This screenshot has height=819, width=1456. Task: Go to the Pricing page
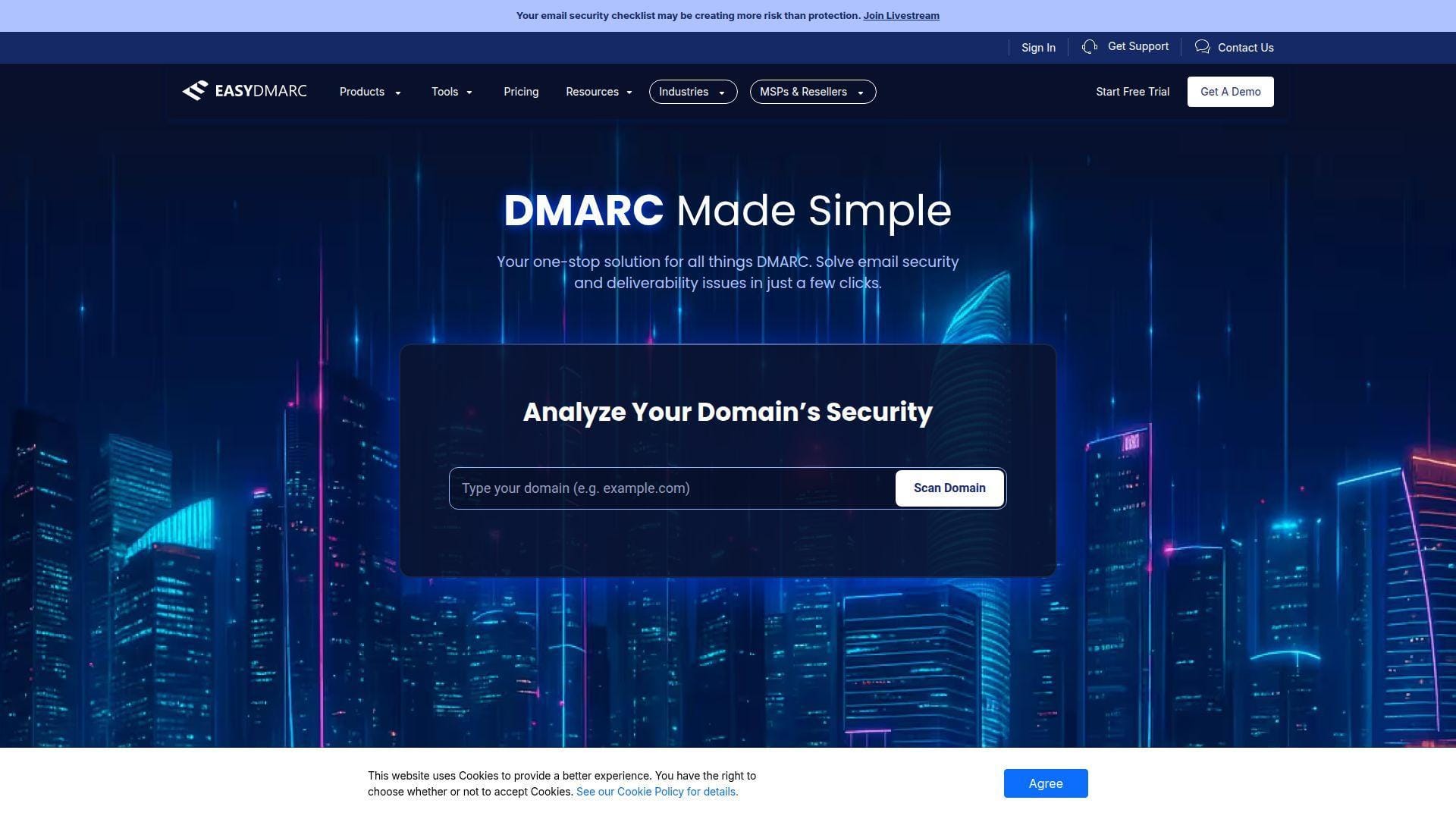point(521,92)
